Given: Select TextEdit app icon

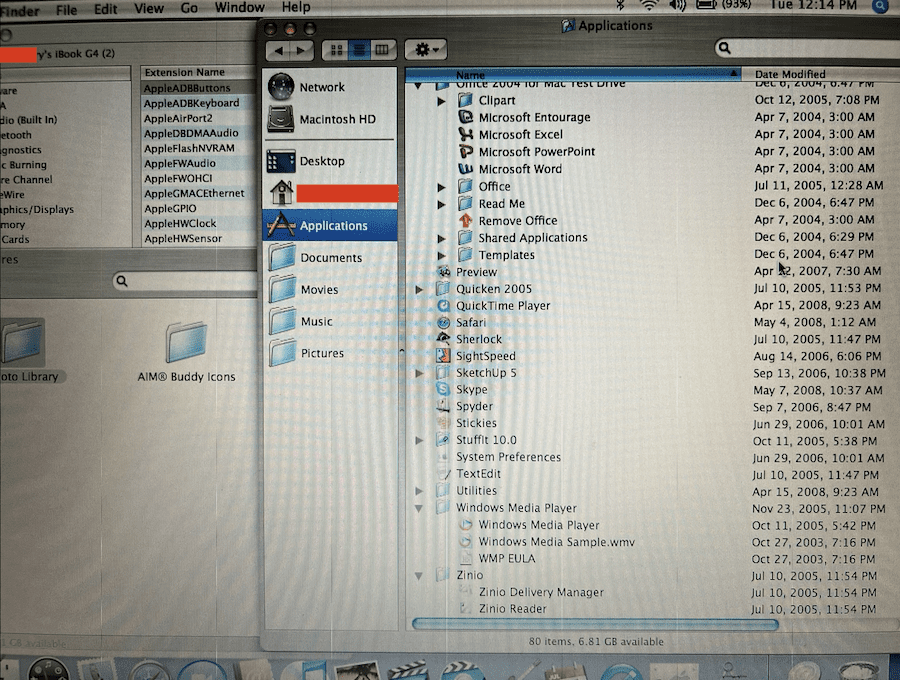Looking at the screenshot, I should [x=443, y=473].
